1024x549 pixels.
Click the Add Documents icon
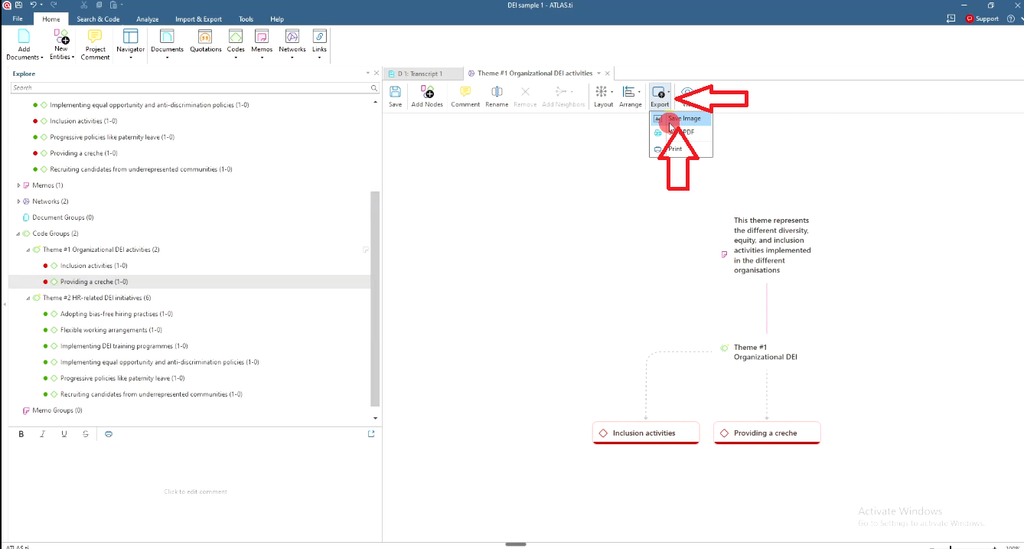coord(24,37)
